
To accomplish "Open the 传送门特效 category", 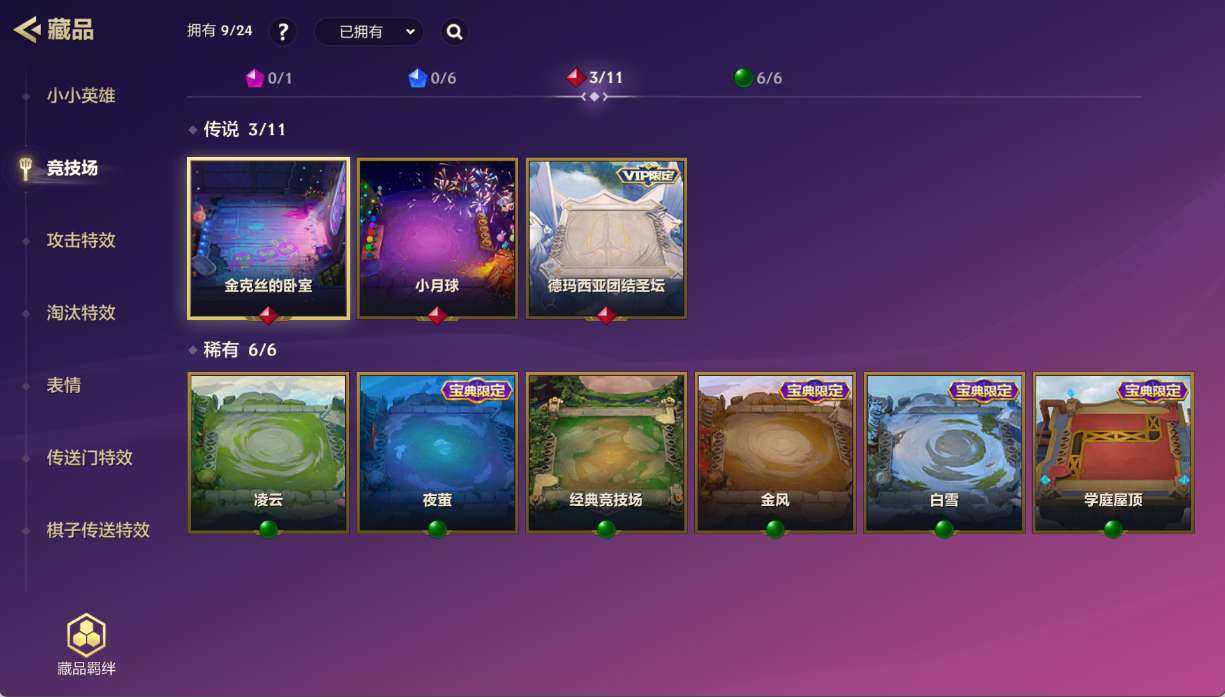I will [x=90, y=458].
